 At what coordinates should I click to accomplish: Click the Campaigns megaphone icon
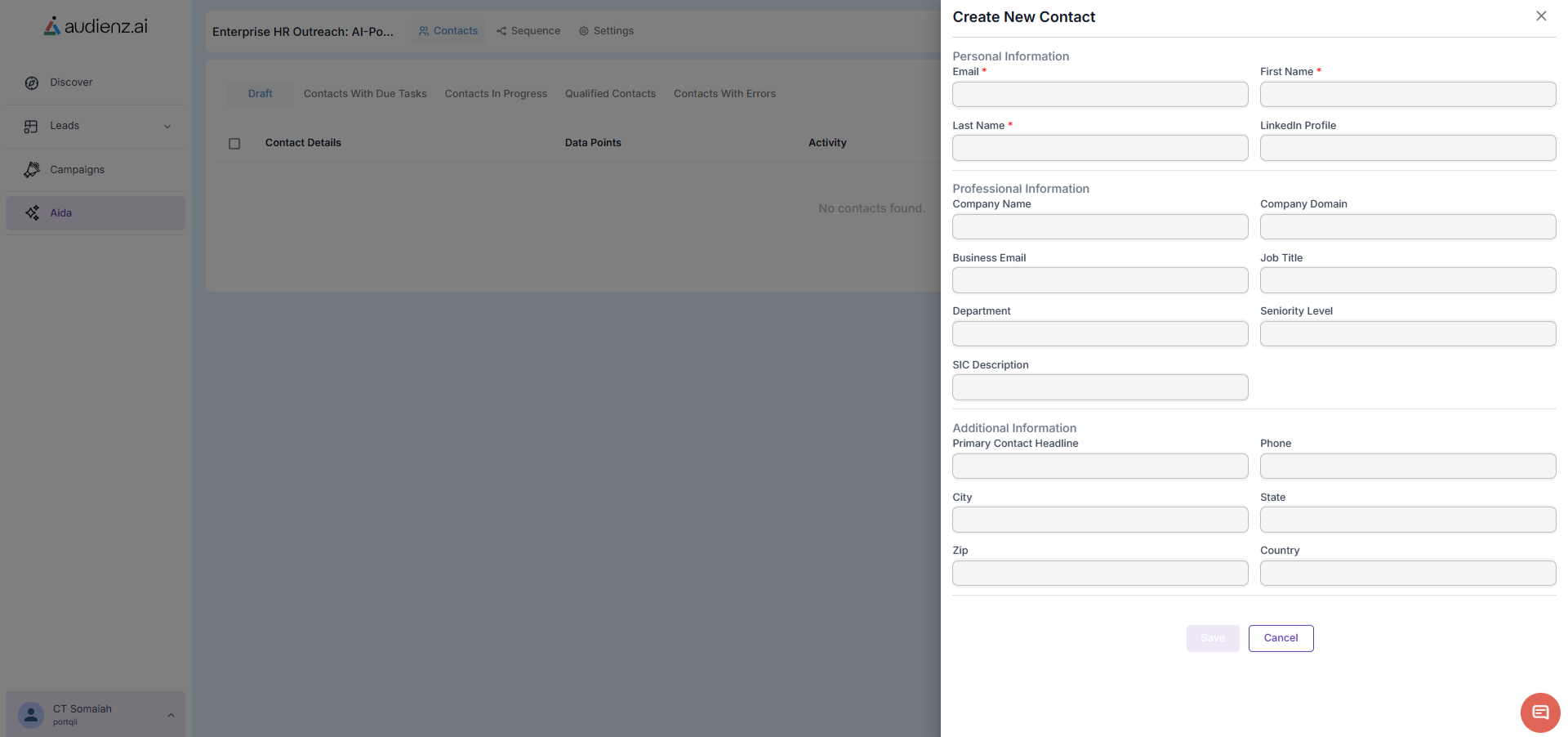point(32,170)
